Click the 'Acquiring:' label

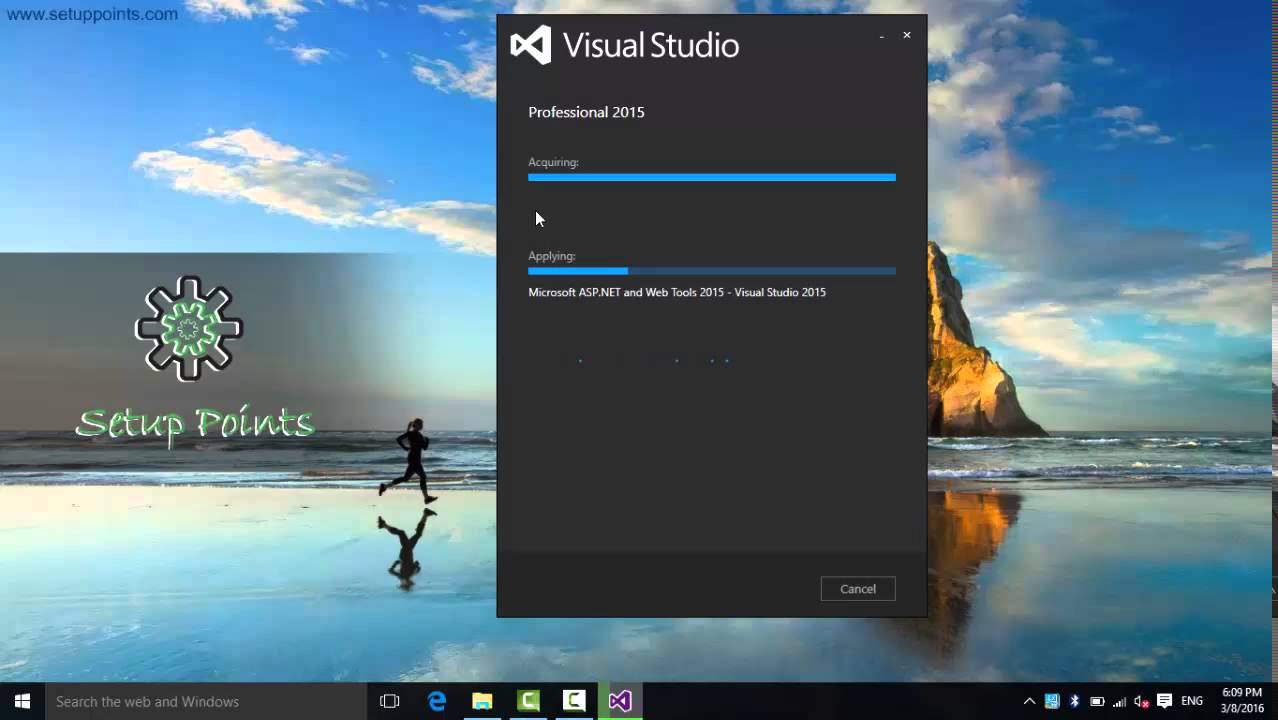pyautogui.click(x=553, y=162)
